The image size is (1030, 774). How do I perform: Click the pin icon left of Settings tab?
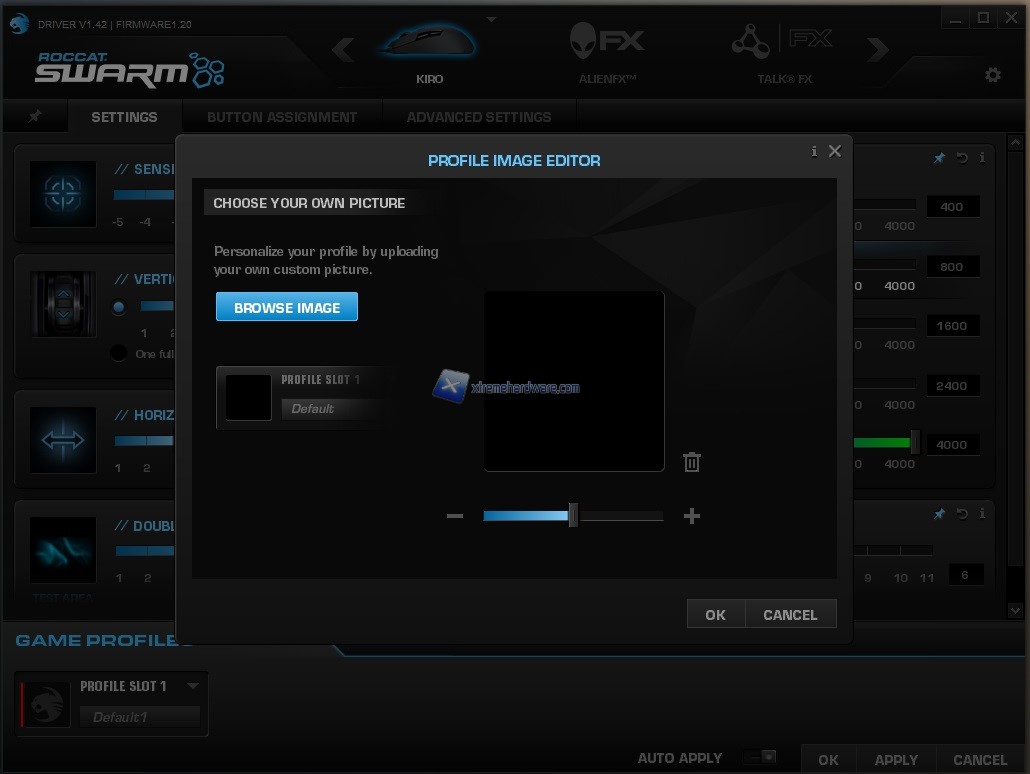(35, 116)
